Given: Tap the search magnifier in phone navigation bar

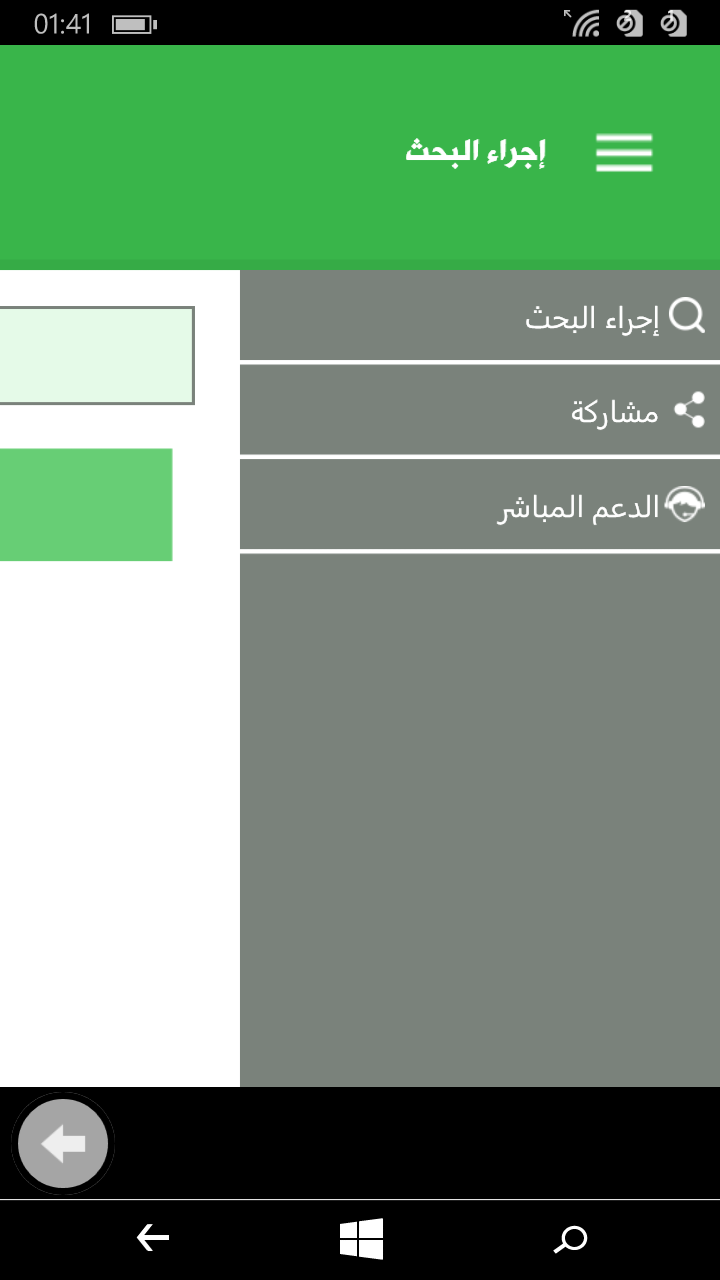Looking at the screenshot, I should pos(571,1240).
